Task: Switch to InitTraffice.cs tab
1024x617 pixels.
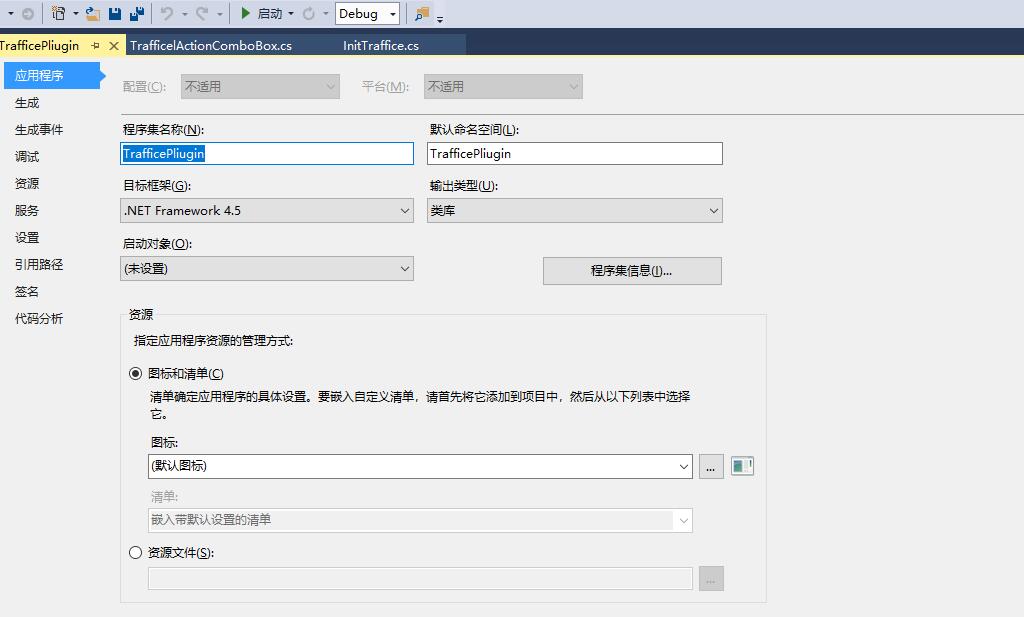Action: pyautogui.click(x=381, y=46)
